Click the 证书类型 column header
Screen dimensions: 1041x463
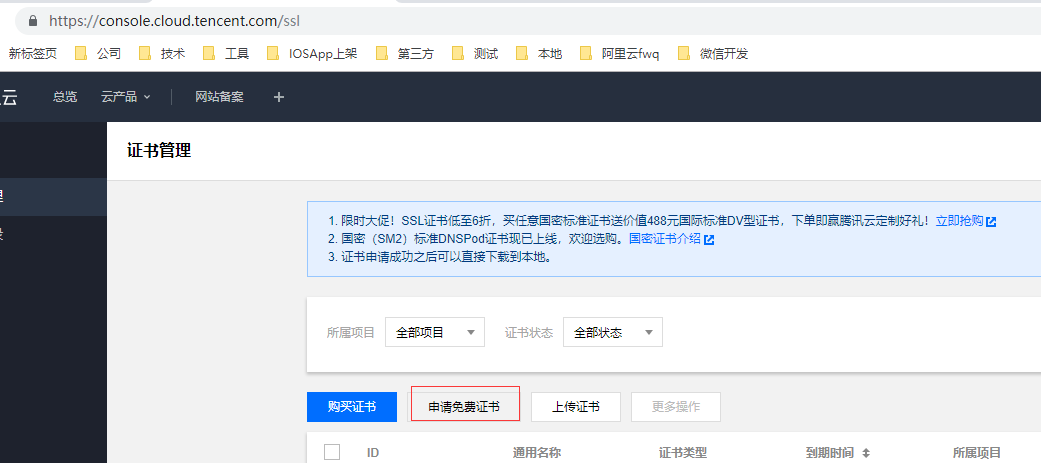(682, 453)
